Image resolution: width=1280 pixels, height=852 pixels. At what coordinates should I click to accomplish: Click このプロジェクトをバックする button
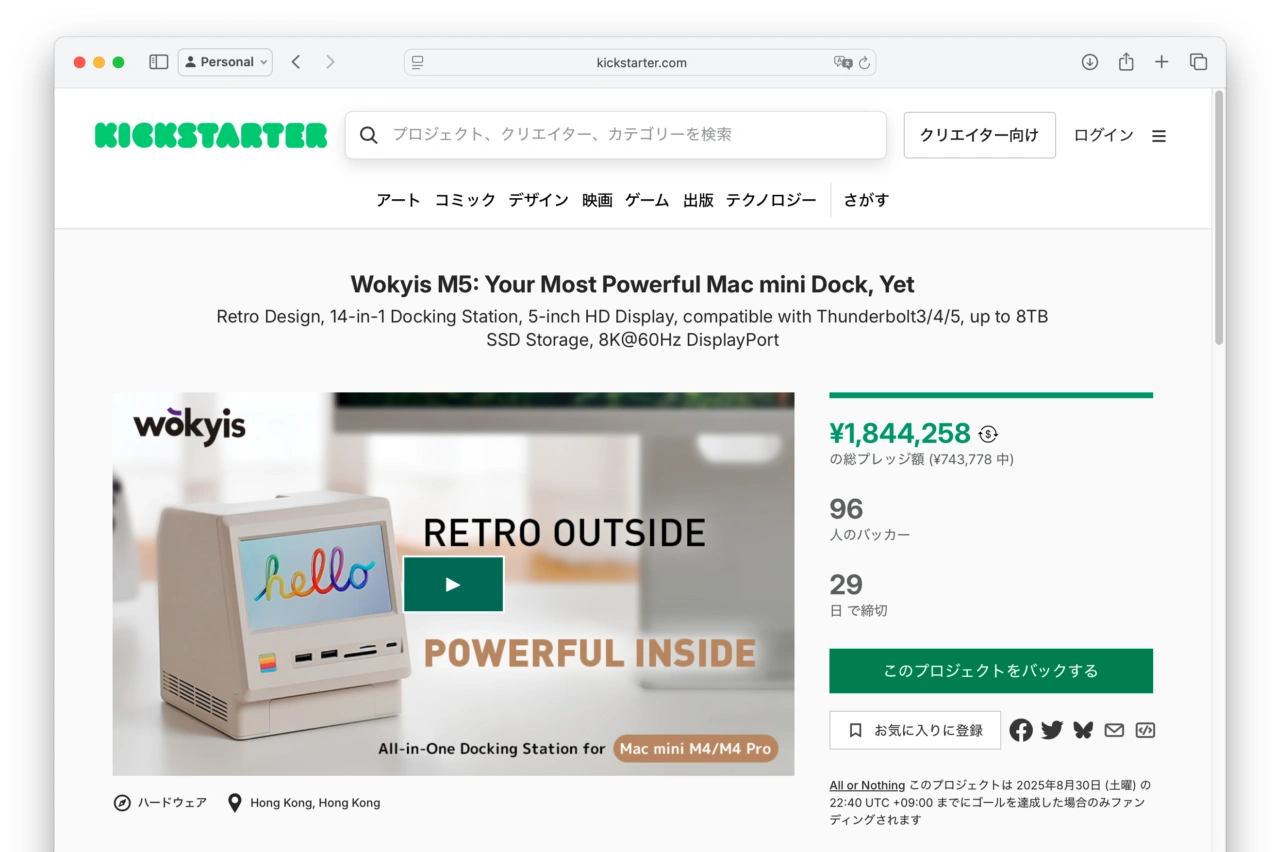pyautogui.click(x=991, y=671)
